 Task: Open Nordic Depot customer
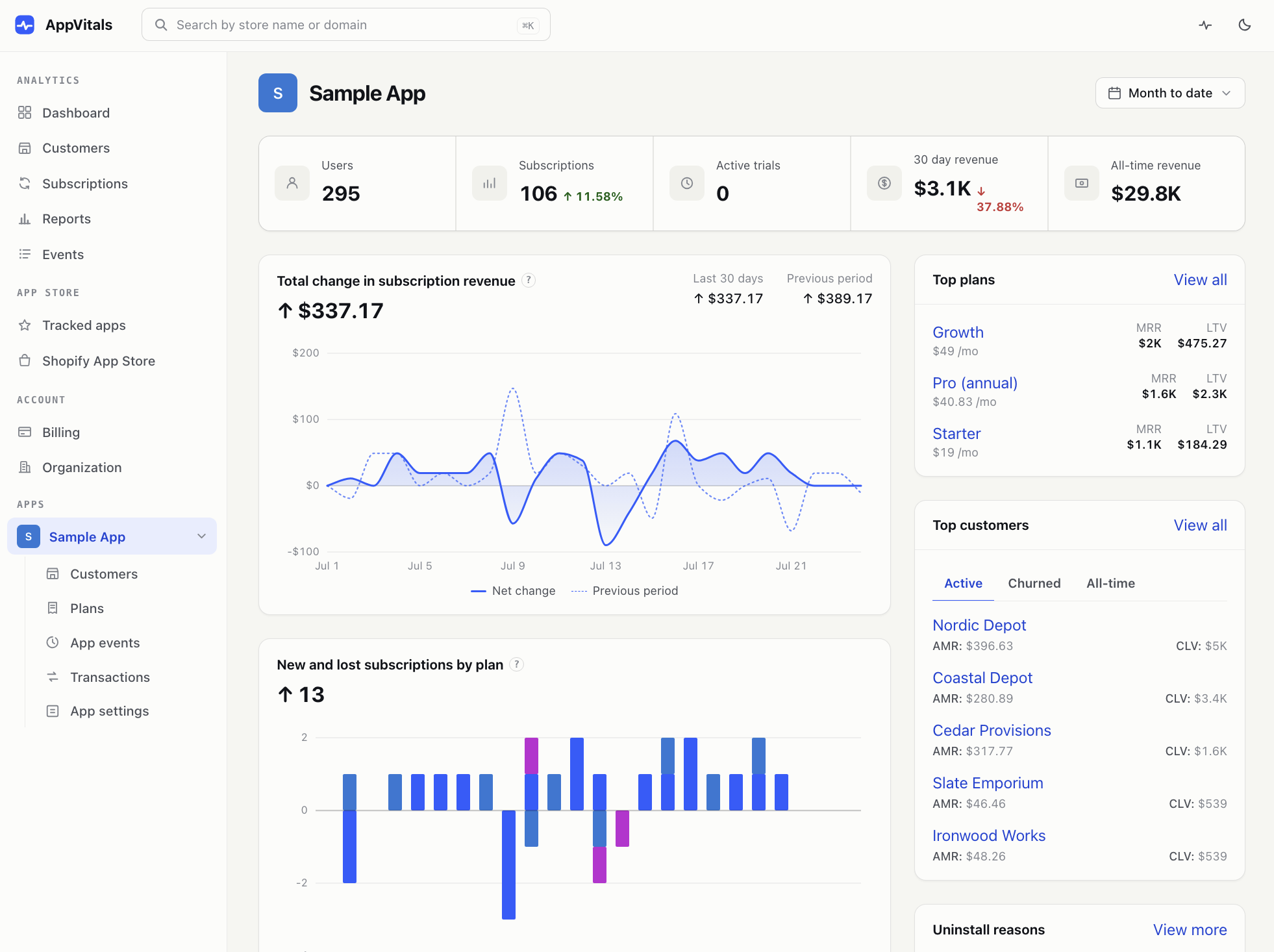pos(979,625)
